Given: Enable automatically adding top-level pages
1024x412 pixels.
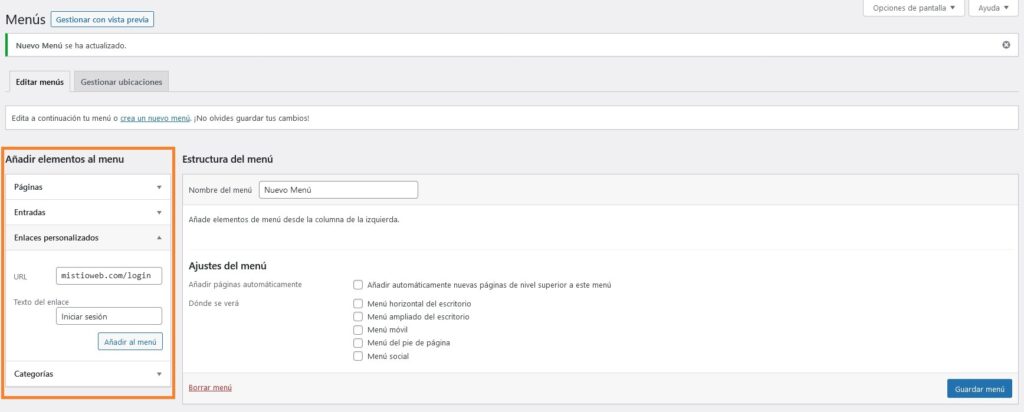Looking at the screenshot, I should [358, 285].
